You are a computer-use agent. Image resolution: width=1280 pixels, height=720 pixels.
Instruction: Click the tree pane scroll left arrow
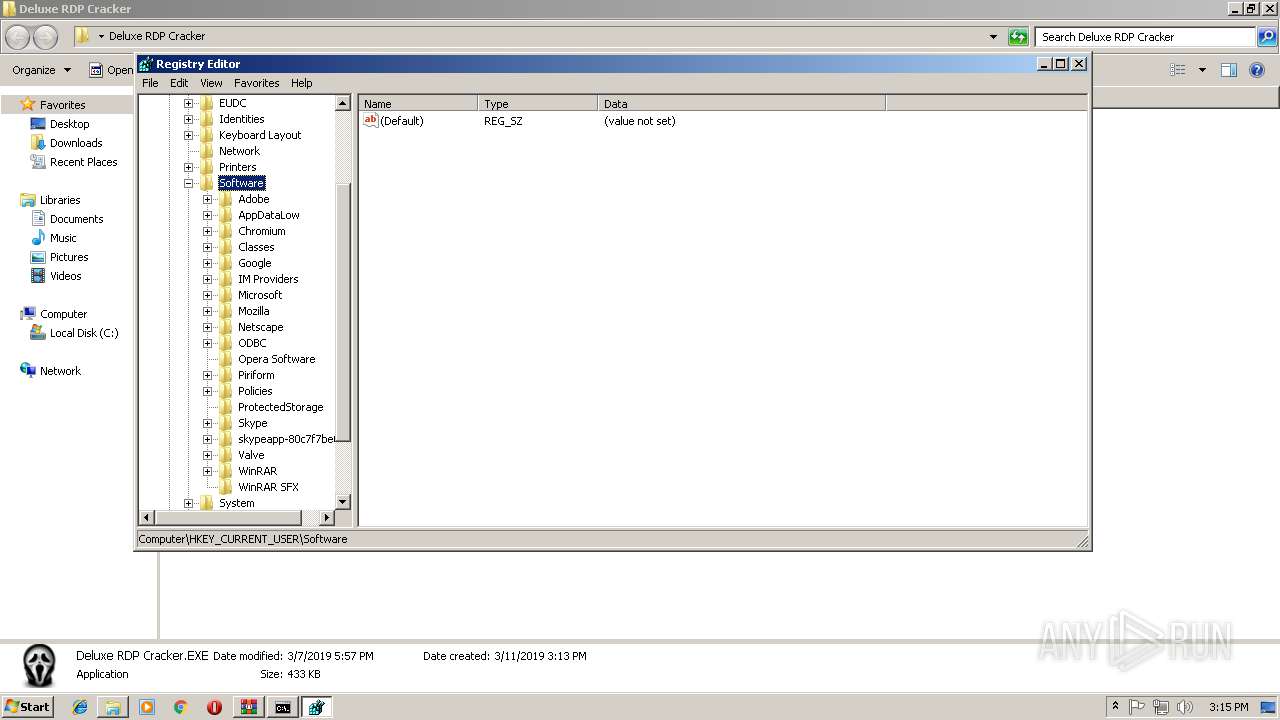(x=146, y=517)
